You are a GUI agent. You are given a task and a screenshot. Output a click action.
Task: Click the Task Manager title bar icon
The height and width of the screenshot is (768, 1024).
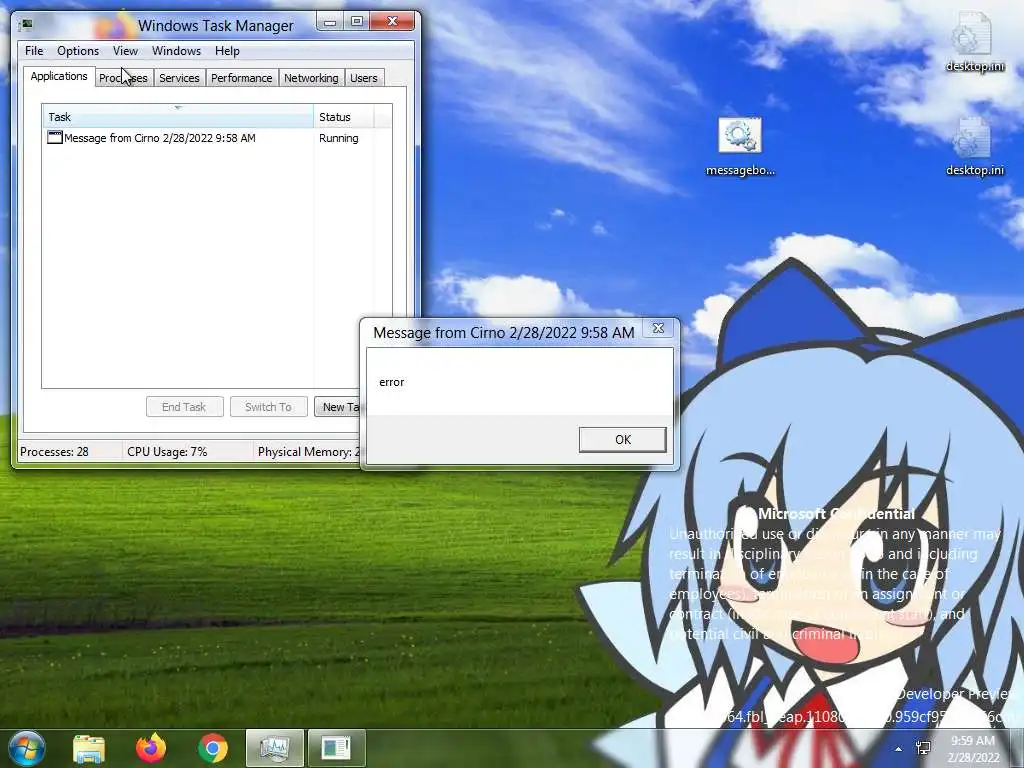[26, 25]
